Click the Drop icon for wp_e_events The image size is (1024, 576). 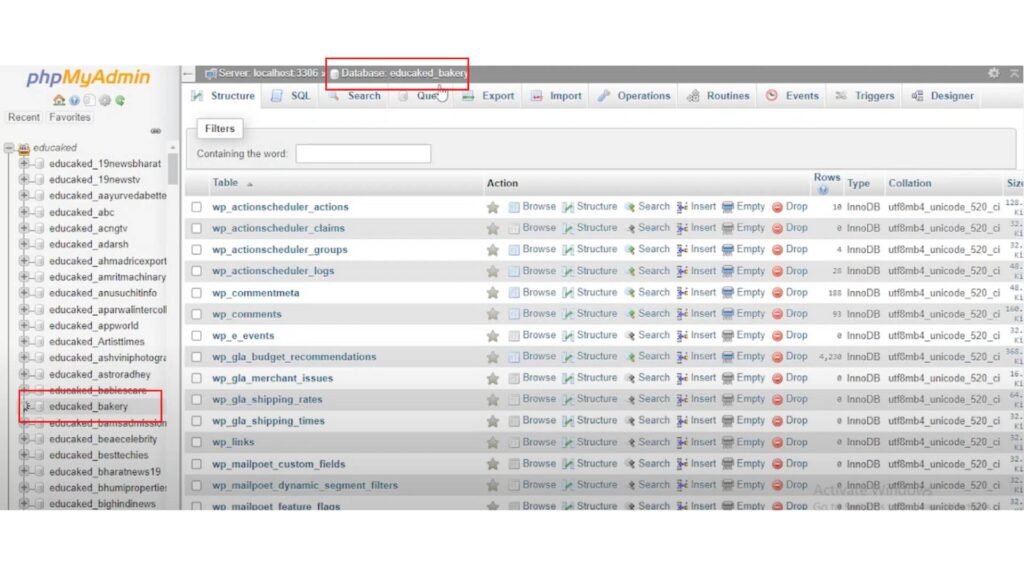(777, 336)
